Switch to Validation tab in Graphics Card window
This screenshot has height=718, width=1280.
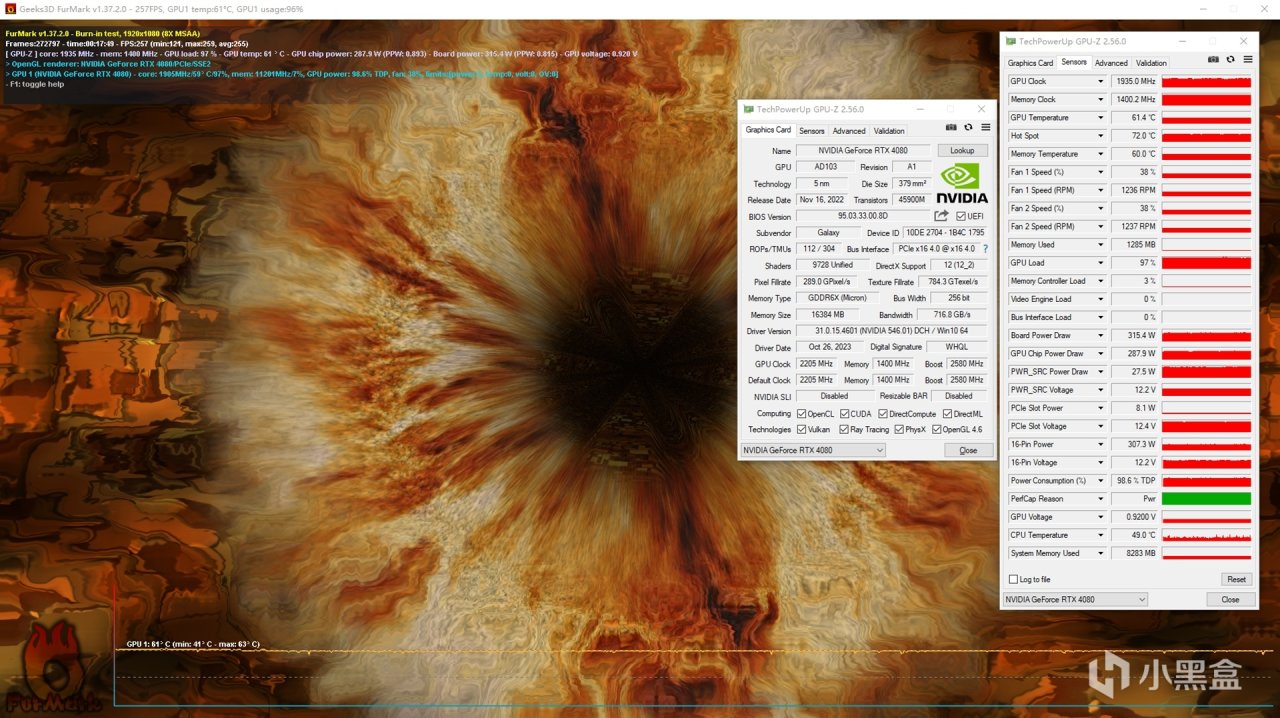[x=889, y=130]
